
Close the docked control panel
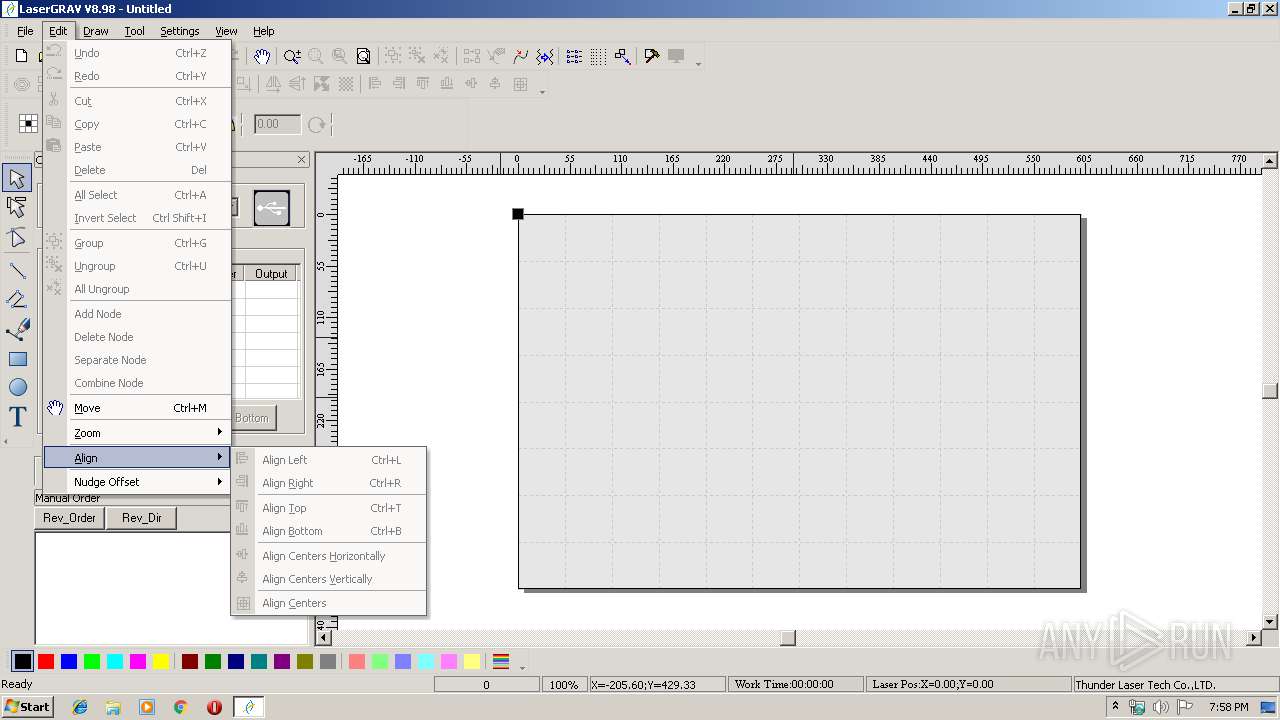[302, 160]
